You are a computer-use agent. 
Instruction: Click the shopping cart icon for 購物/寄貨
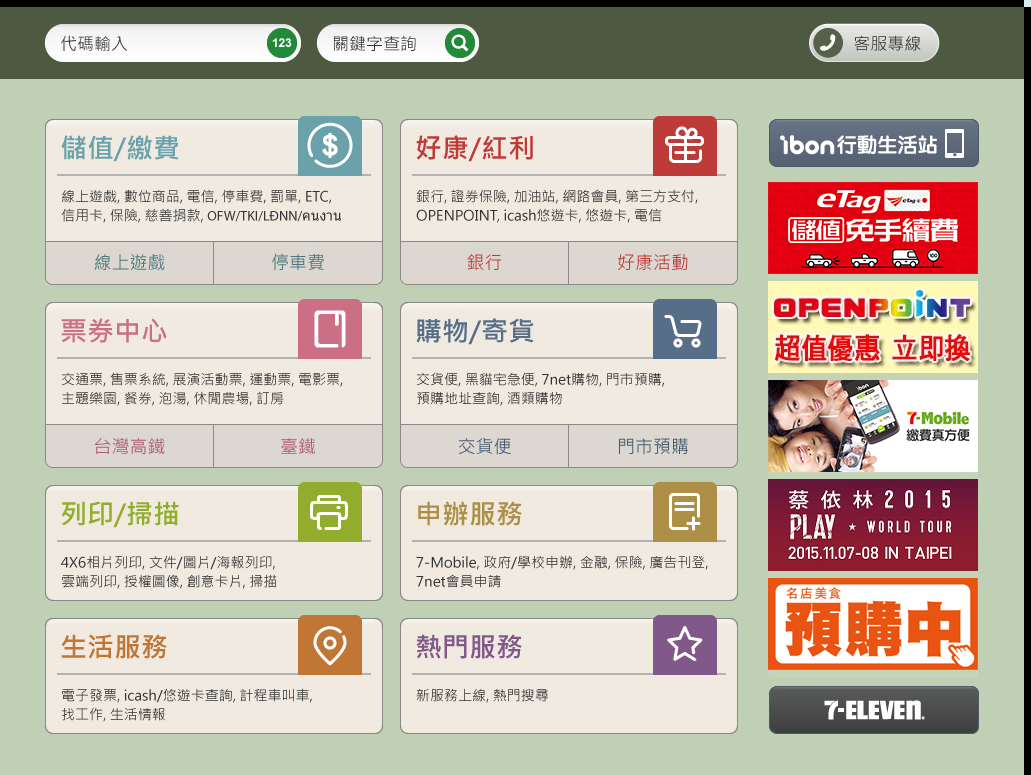[x=685, y=329]
